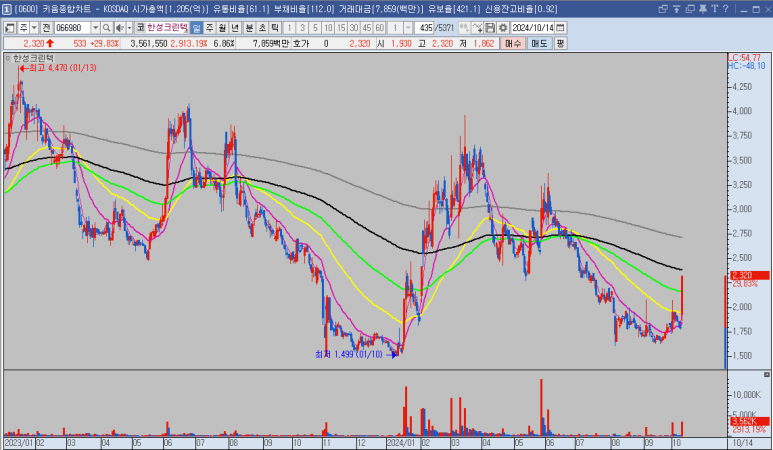This screenshot has width=773, height=450.
Task: Click the stock name 한성크린텍 in toolbar
Action: coord(167,28)
